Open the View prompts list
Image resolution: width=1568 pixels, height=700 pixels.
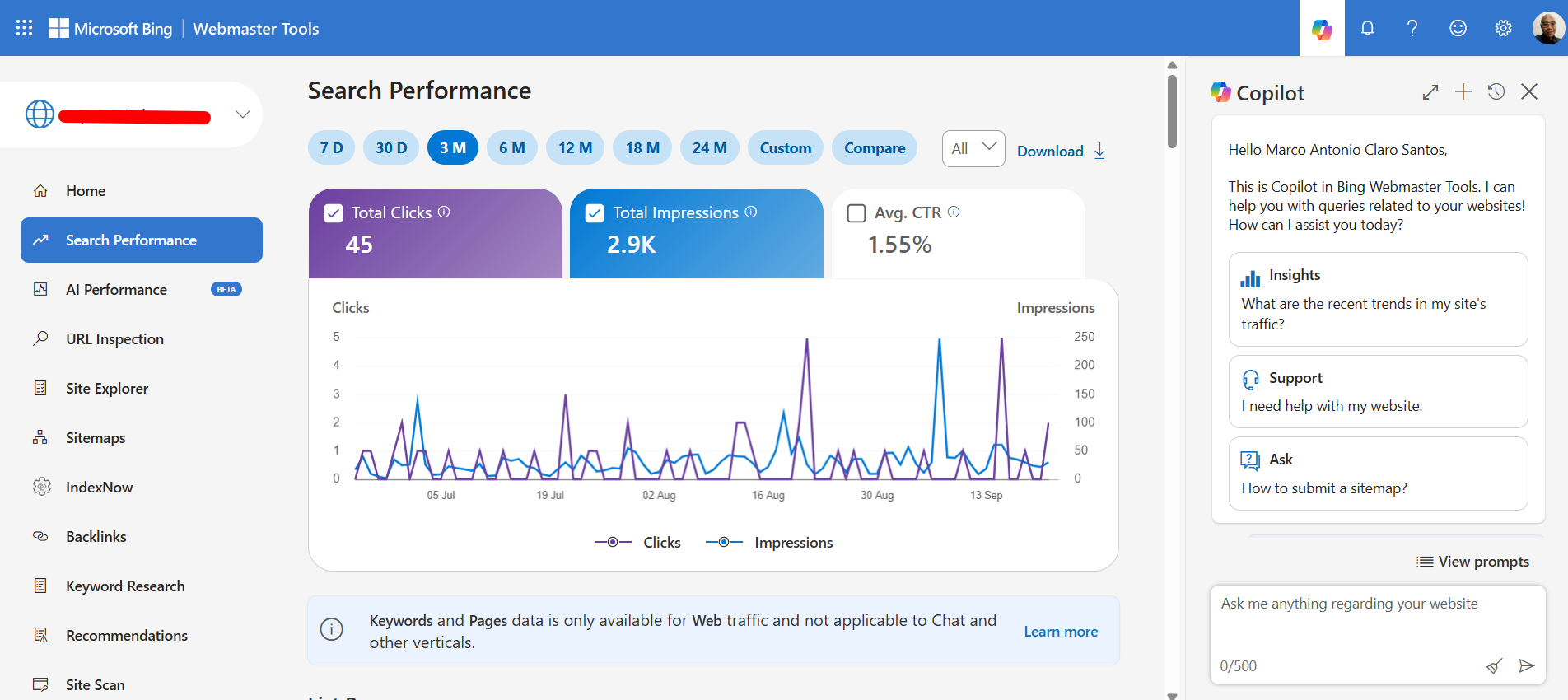[x=1472, y=562]
